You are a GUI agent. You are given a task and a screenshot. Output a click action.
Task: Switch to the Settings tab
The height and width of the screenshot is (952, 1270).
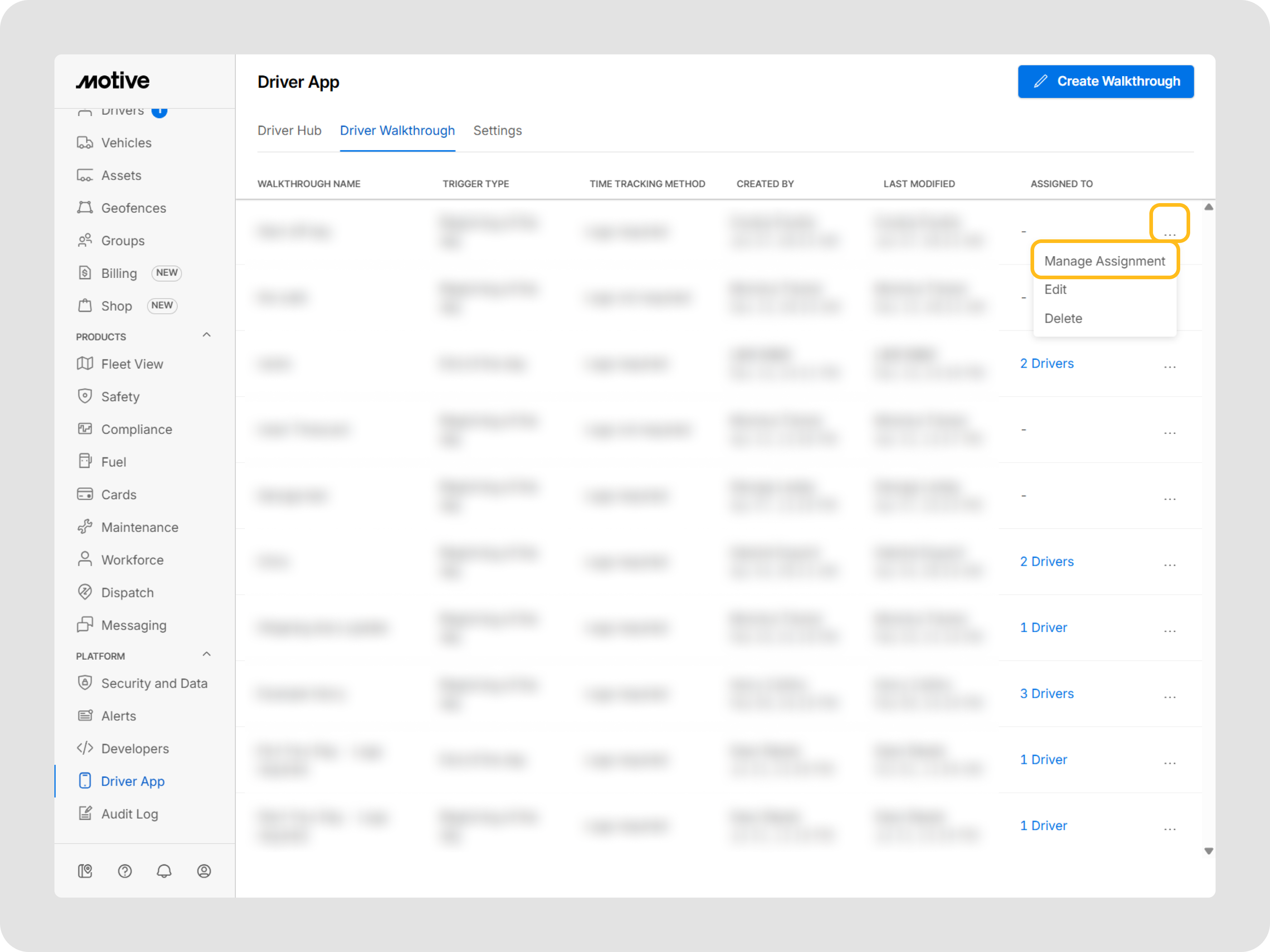(x=497, y=131)
